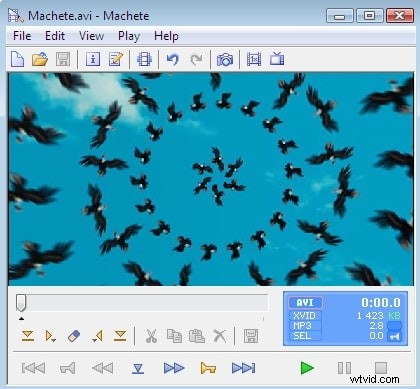Click the 0:00.0 time display
The image size is (420, 389).
click(381, 303)
